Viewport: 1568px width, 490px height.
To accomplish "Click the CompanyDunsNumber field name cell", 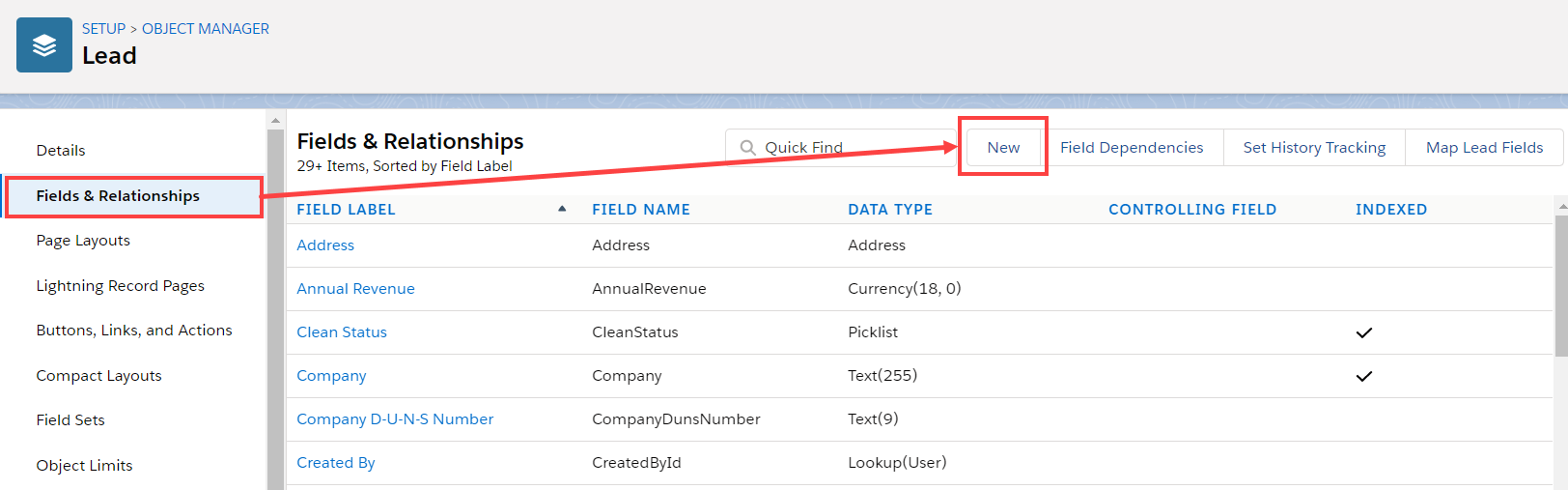I will [676, 419].
